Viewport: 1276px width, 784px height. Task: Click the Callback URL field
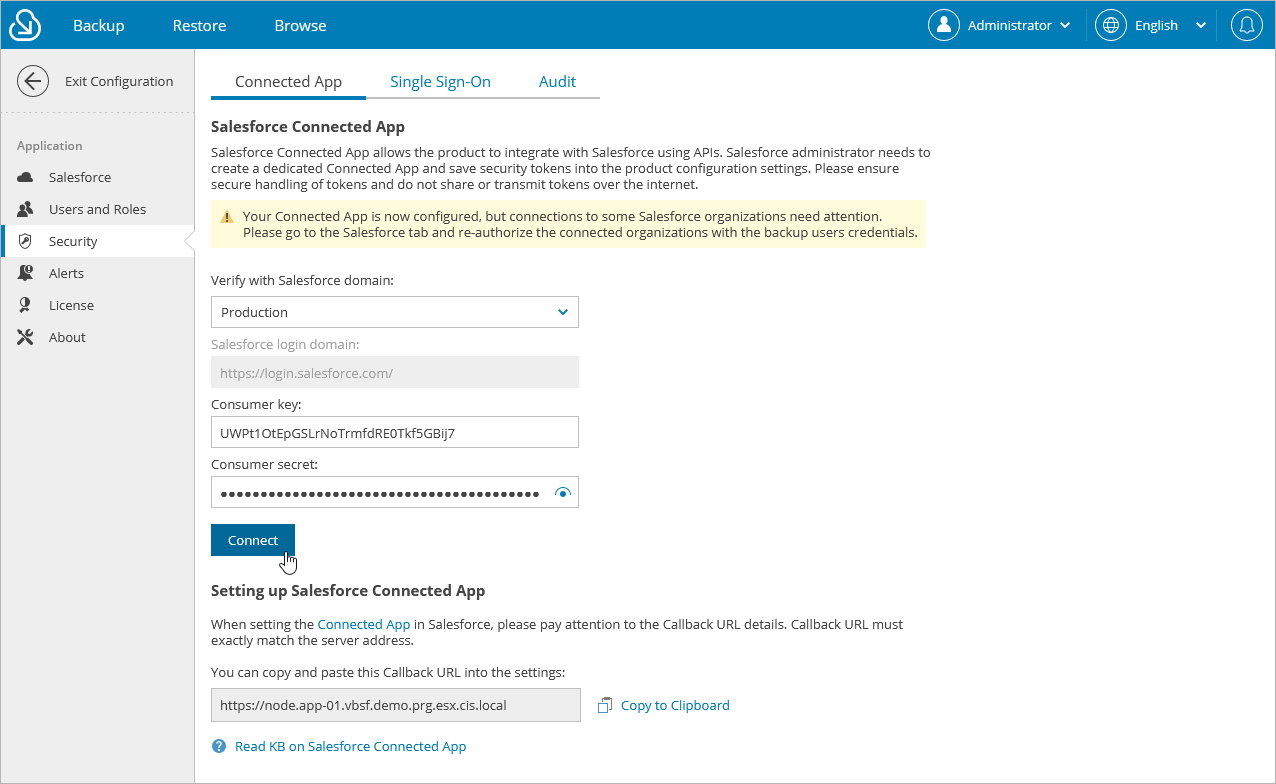click(x=396, y=705)
